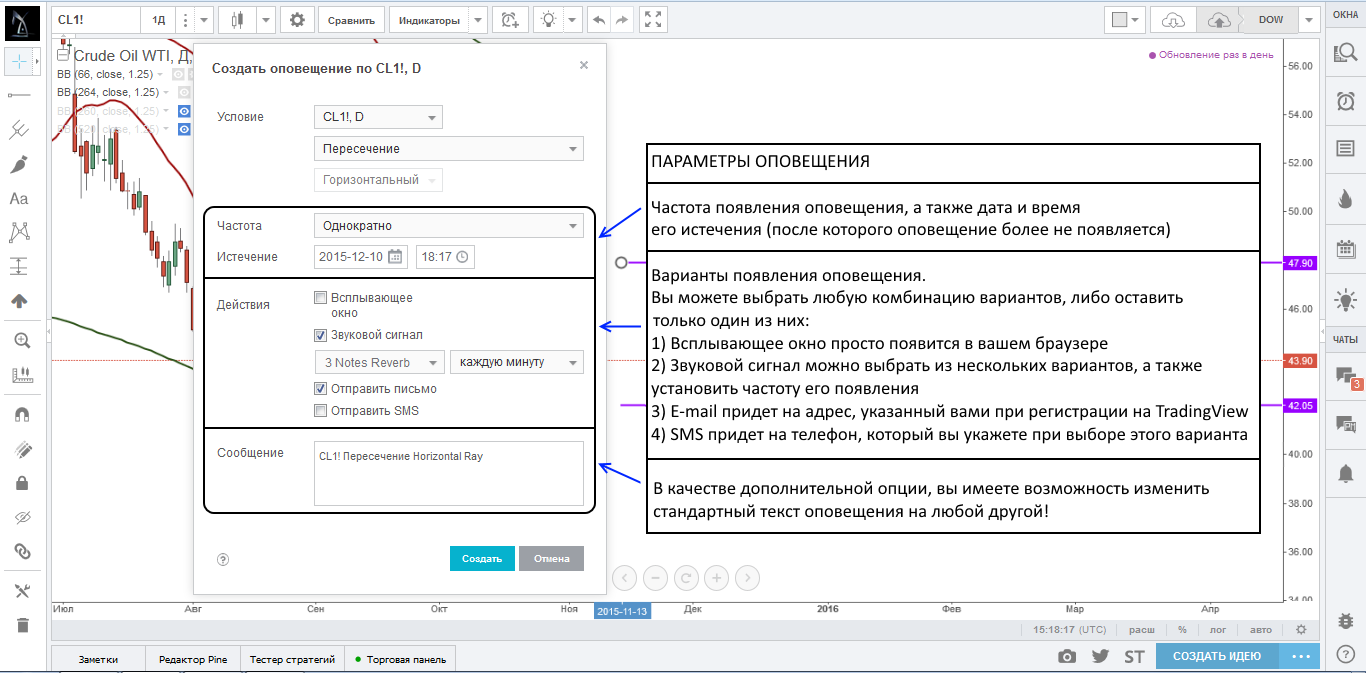
Task: Open the Однократно frequency dropdown
Action: [449, 226]
